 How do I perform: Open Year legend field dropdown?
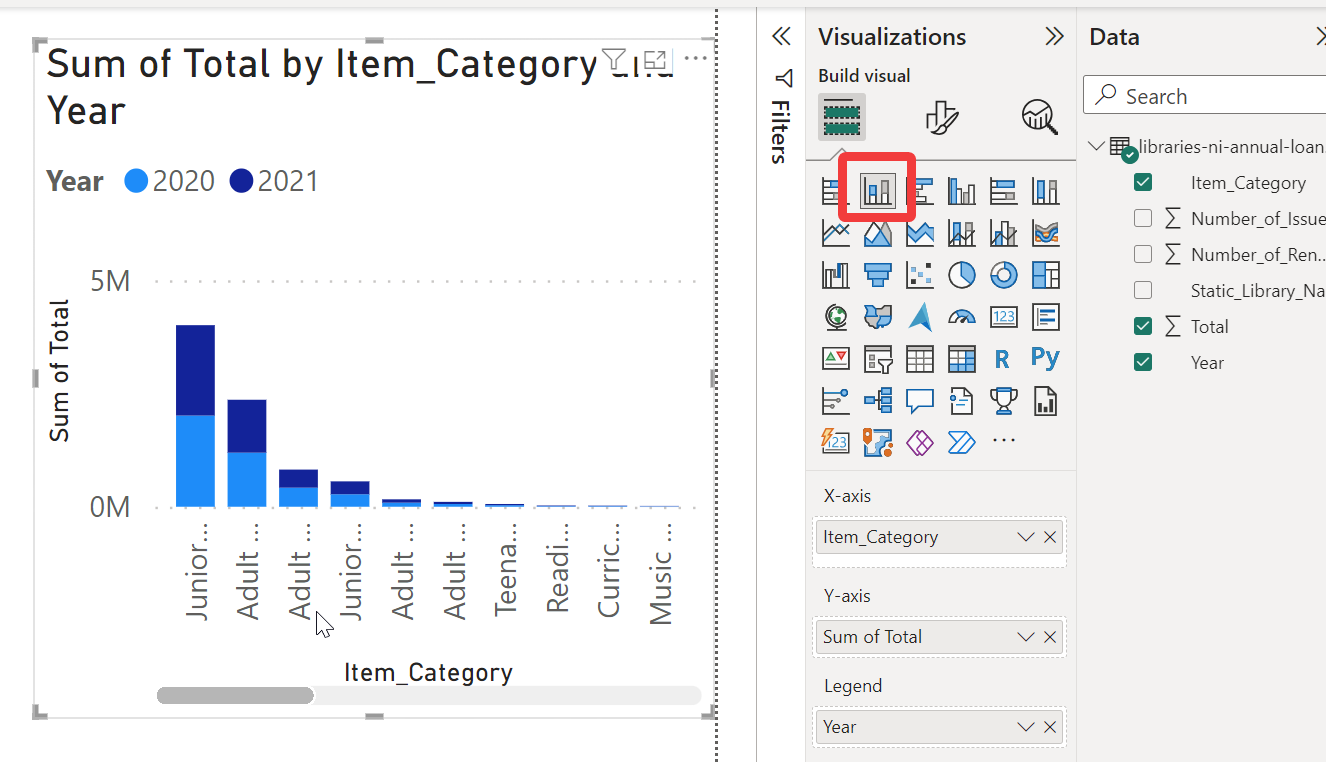pyautogui.click(x=1025, y=727)
